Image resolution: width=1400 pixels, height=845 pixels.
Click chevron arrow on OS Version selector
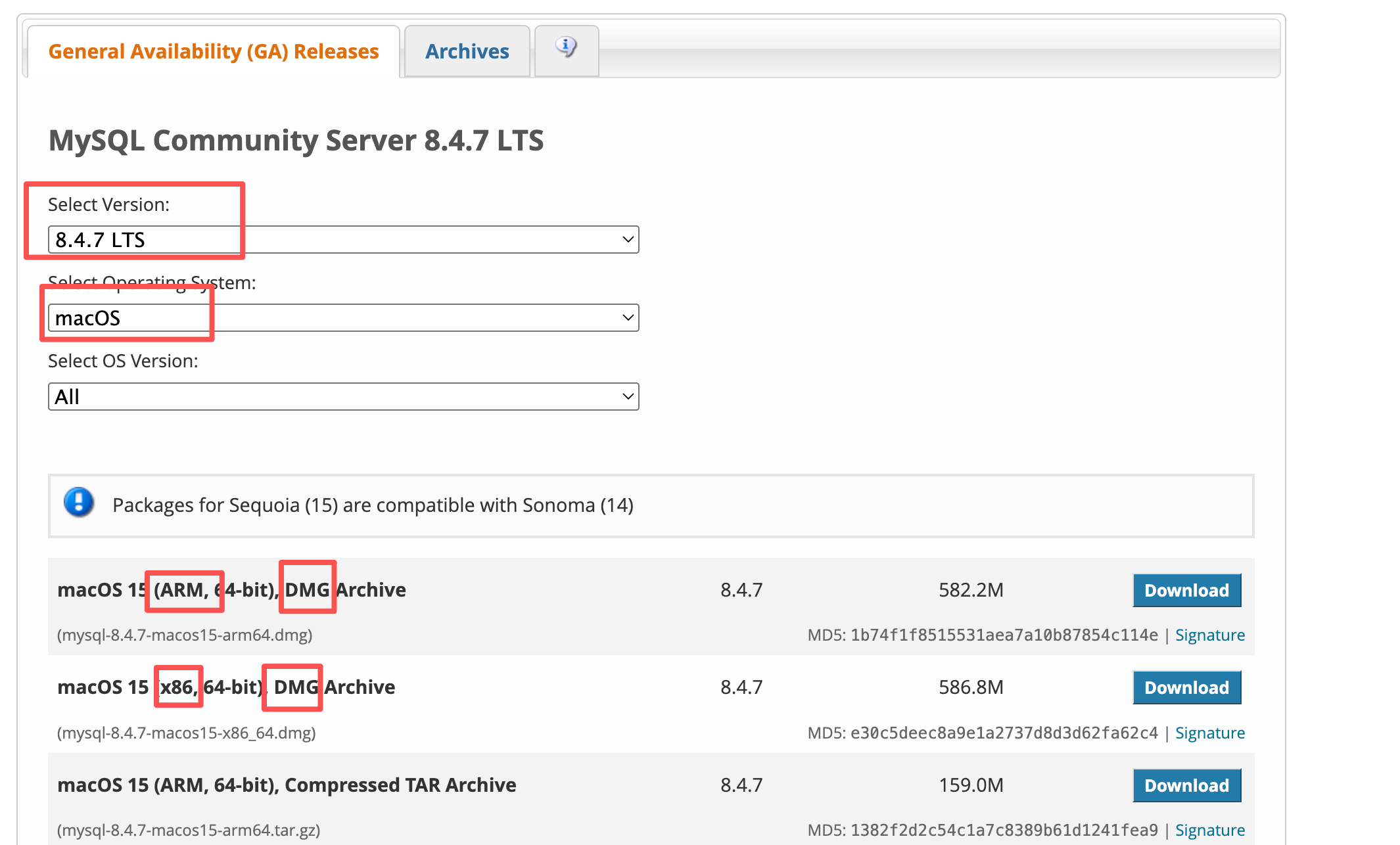pos(628,397)
